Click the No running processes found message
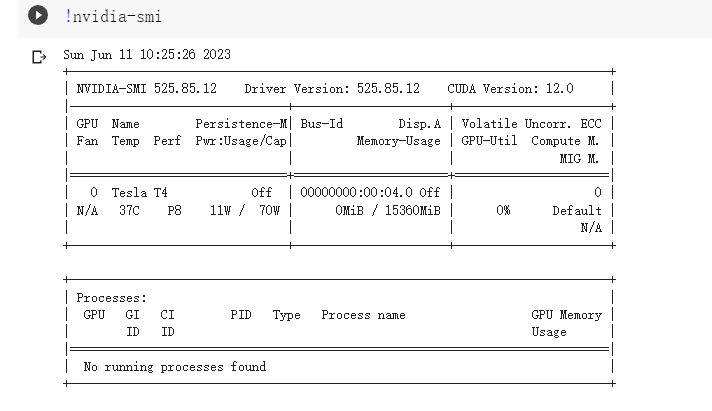Screen dimensions: 712x411 coord(174,367)
